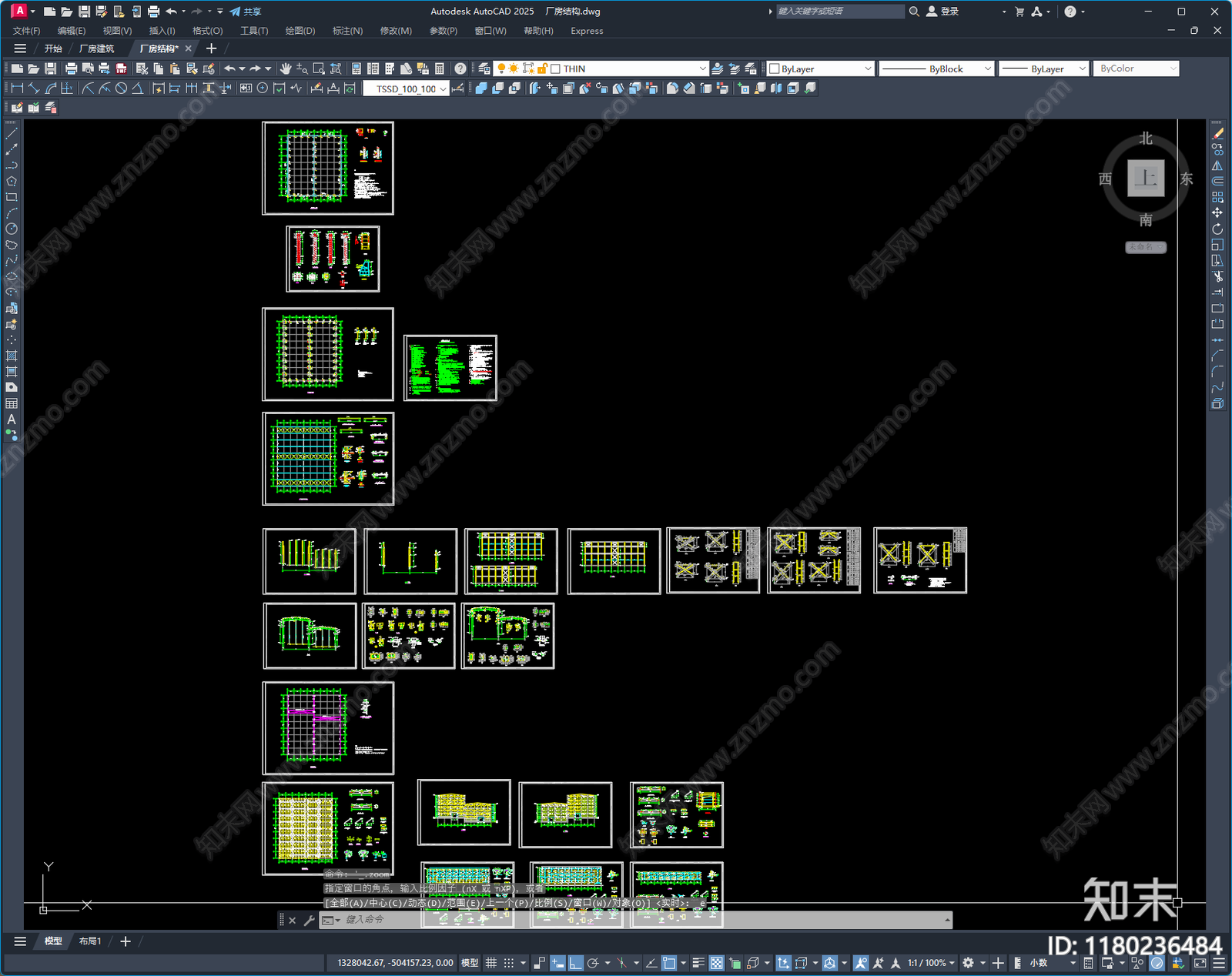This screenshot has height=976, width=1232.
Task: Add a new drawing tab with plus
Action: (x=211, y=48)
